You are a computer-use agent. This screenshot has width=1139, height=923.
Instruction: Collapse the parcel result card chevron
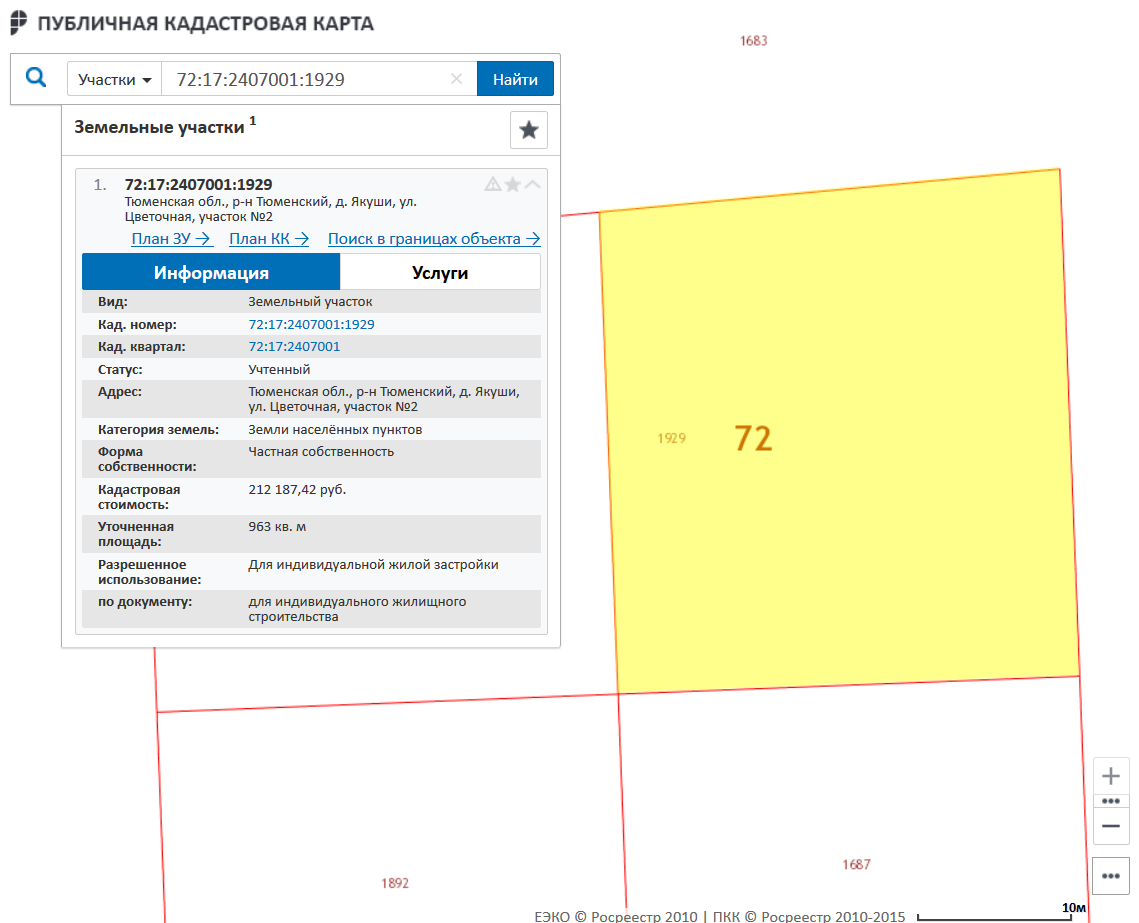pyautogui.click(x=532, y=184)
